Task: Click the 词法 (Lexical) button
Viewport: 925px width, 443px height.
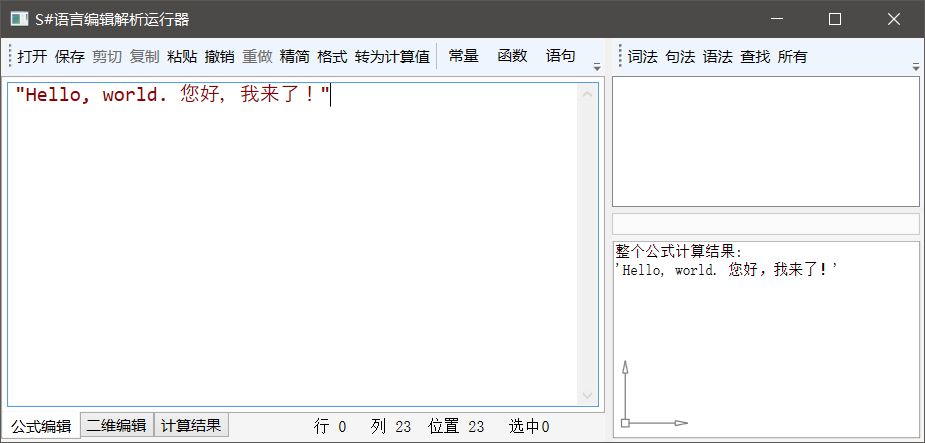Action: 642,57
